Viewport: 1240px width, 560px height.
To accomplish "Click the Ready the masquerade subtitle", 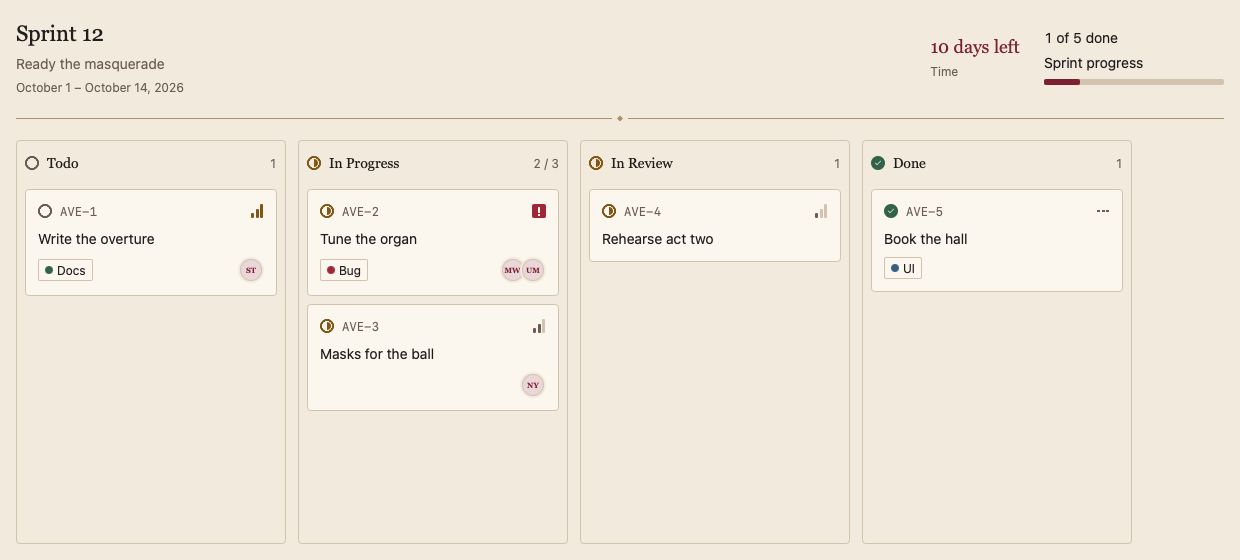I will (90, 64).
